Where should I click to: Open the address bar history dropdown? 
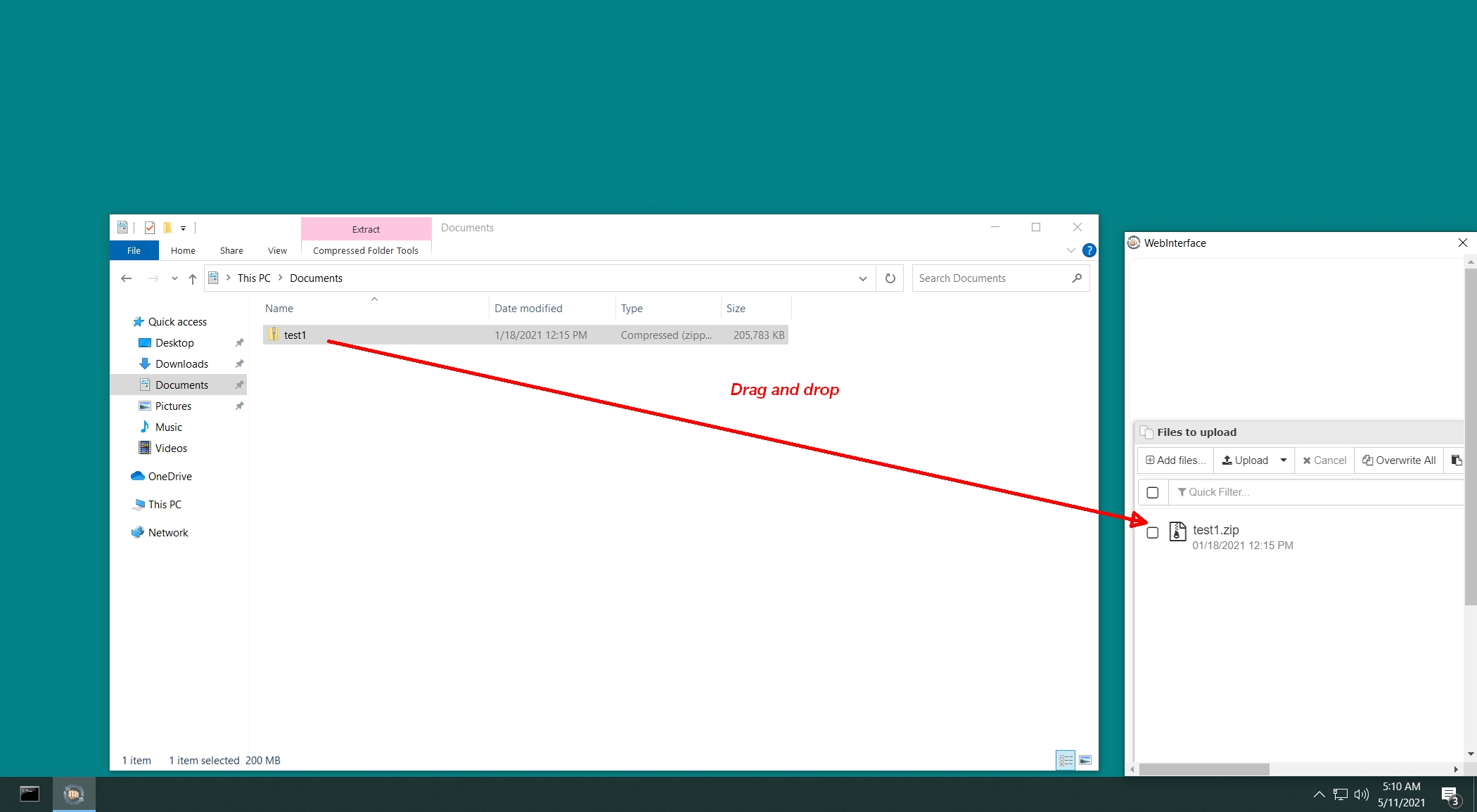coord(862,278)
